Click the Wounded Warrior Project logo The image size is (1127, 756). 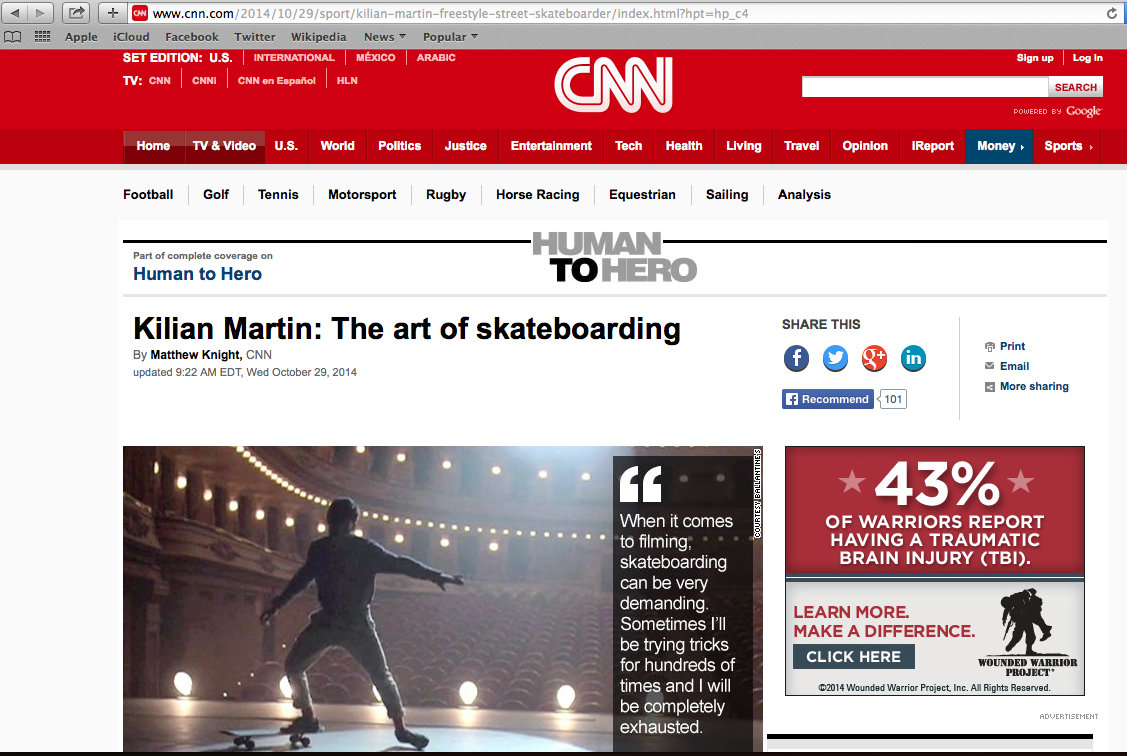[x=1028, y=632]
